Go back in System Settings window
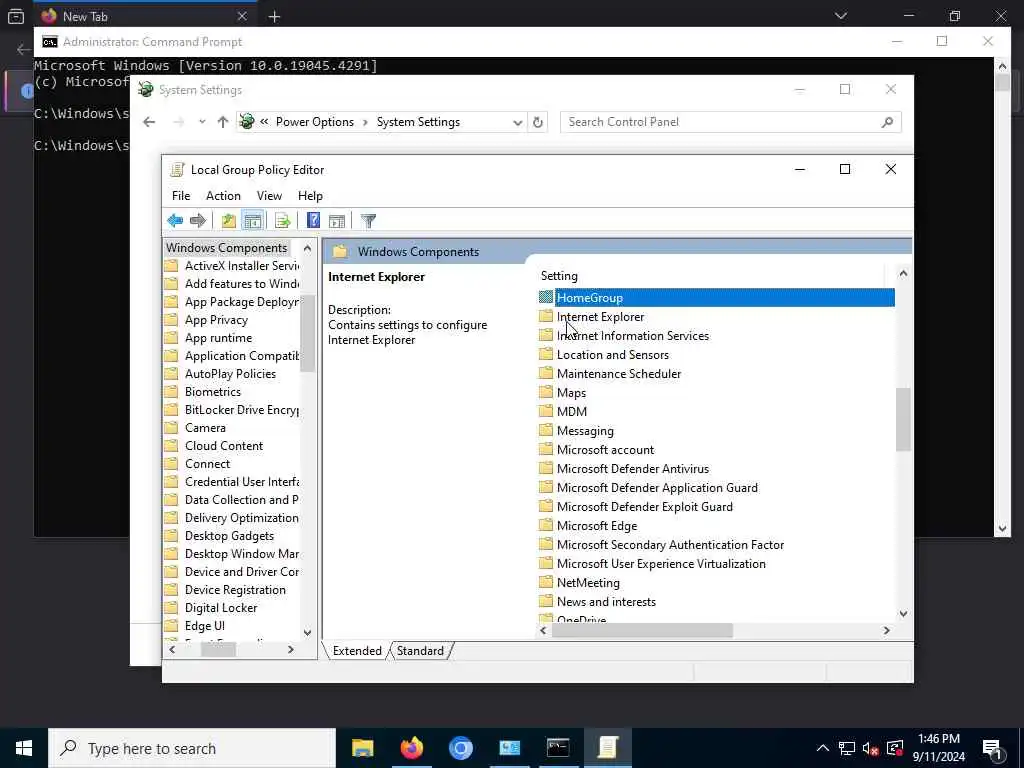The height and width of the screenshot is (768, 1024). pyautogui.click(x=149, y=122)
